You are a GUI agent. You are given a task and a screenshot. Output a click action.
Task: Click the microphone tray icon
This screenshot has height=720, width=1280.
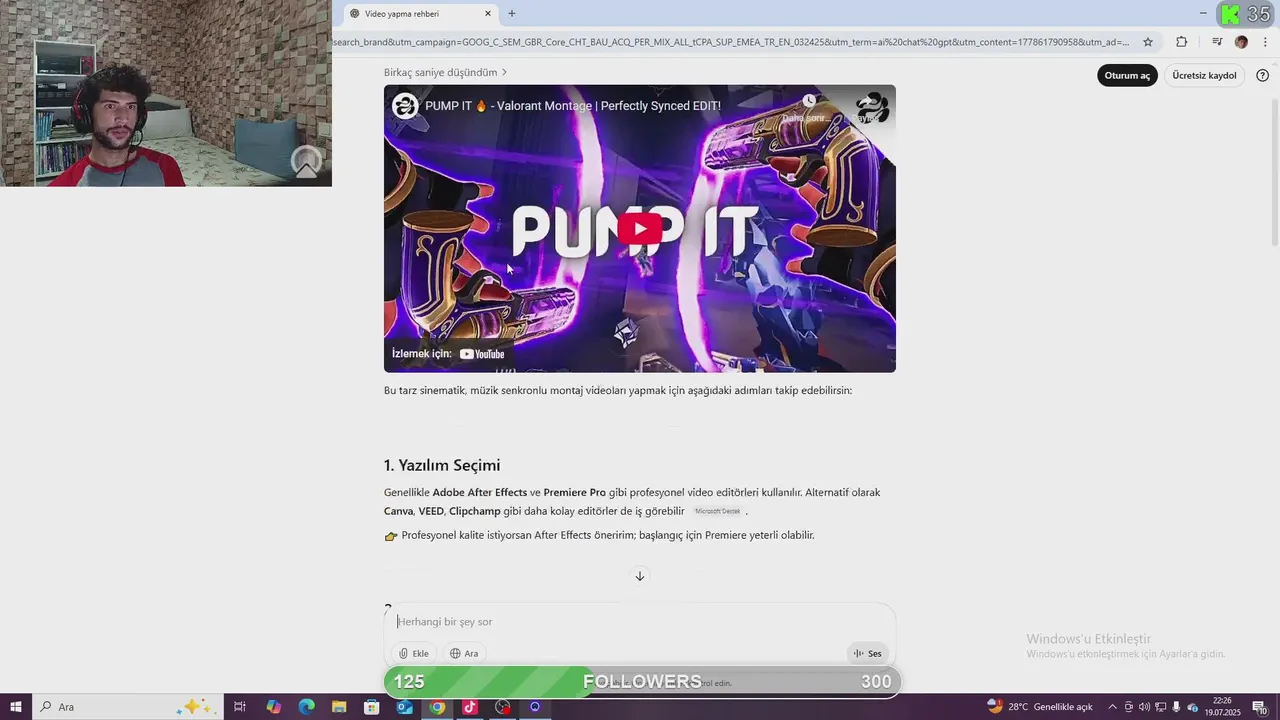pos(1176,707)
